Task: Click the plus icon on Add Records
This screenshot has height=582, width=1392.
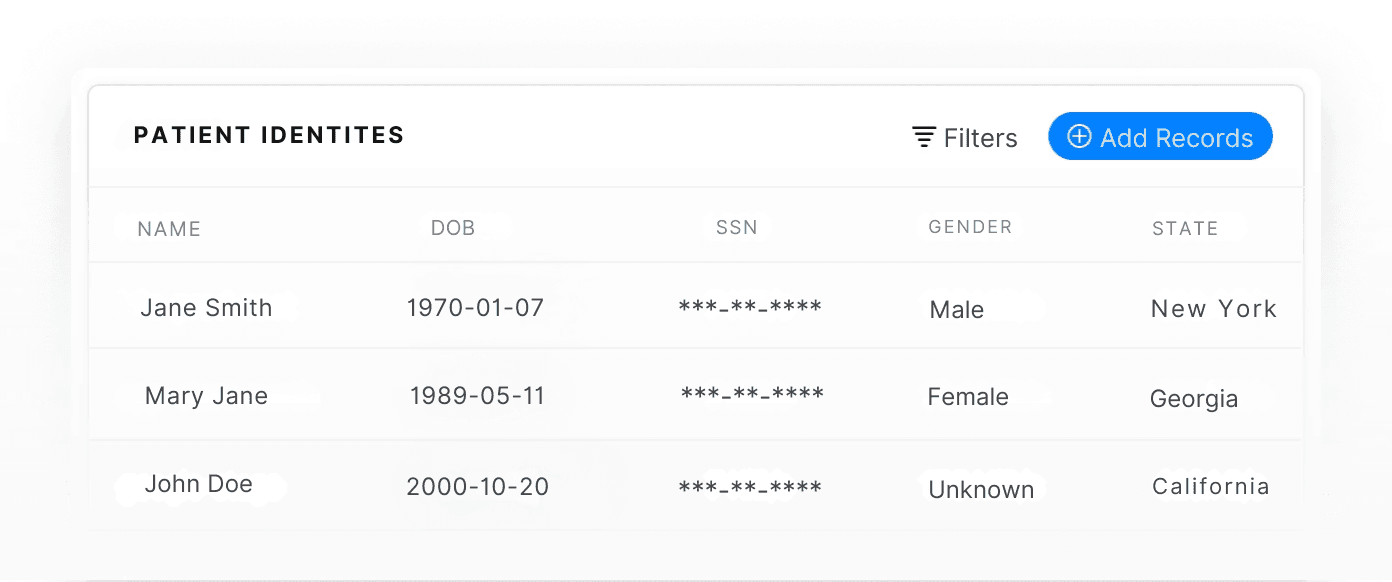Action: [1078, 136]
